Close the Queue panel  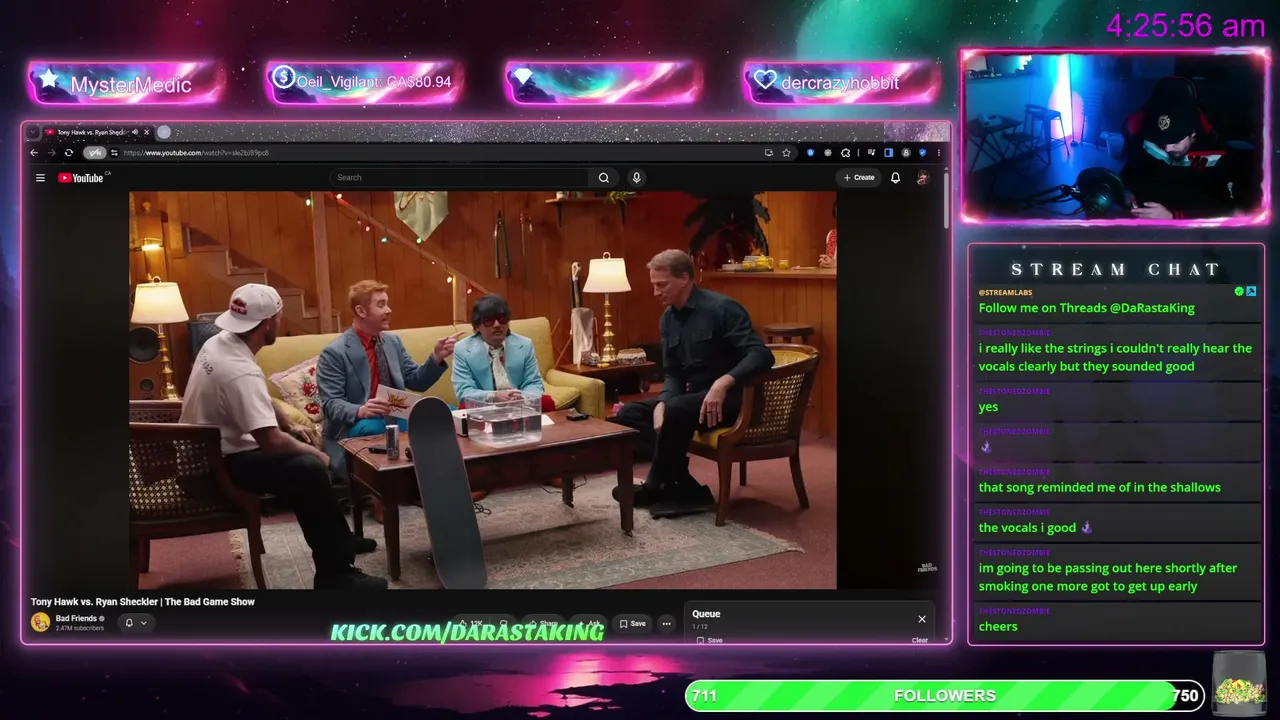click(x=922, y=619)
